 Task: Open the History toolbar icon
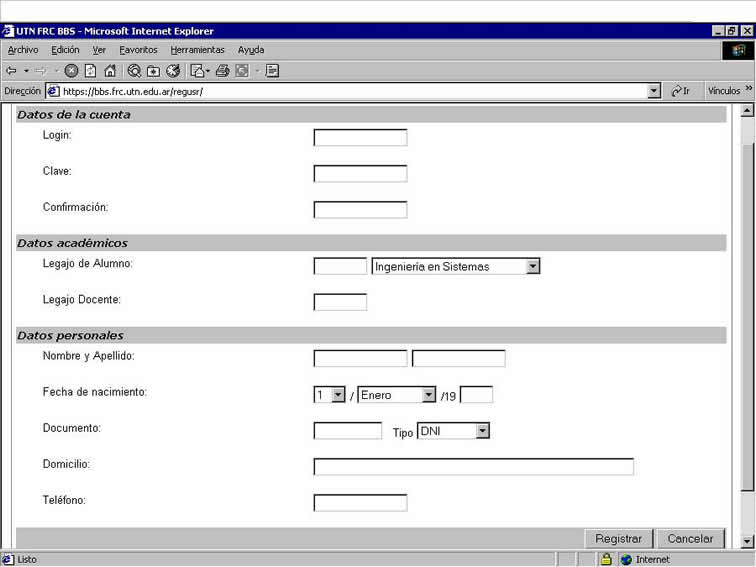tap(173, 71)
